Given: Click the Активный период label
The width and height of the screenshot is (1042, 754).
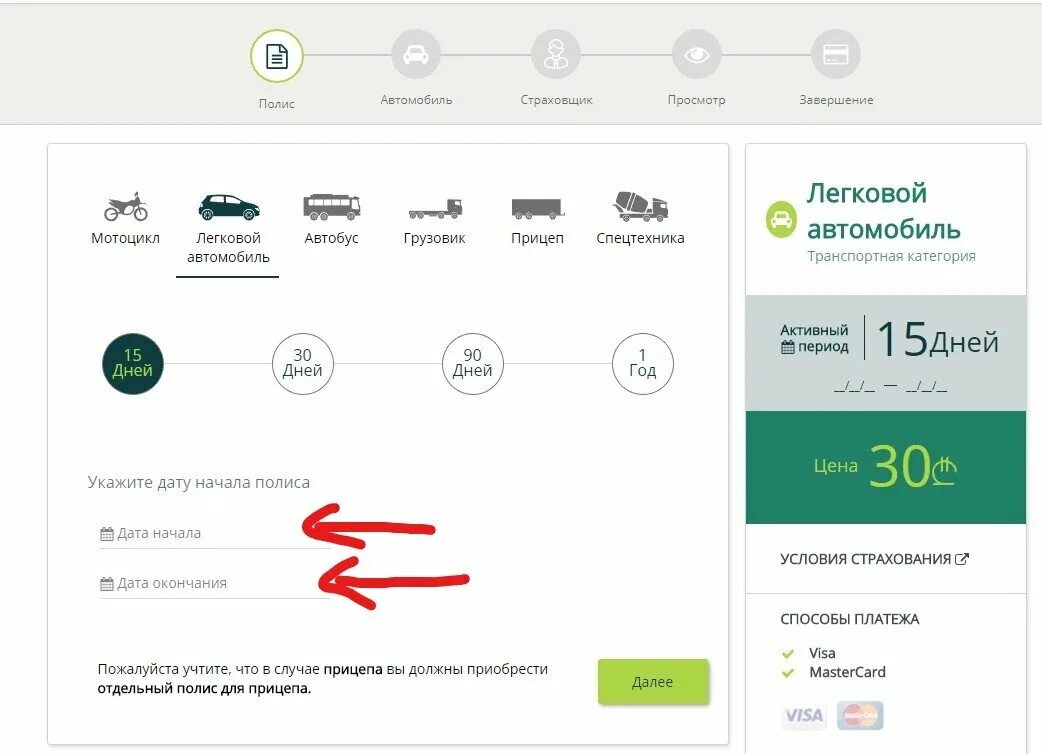Looking at the screenshot, I should coord(815,338).
